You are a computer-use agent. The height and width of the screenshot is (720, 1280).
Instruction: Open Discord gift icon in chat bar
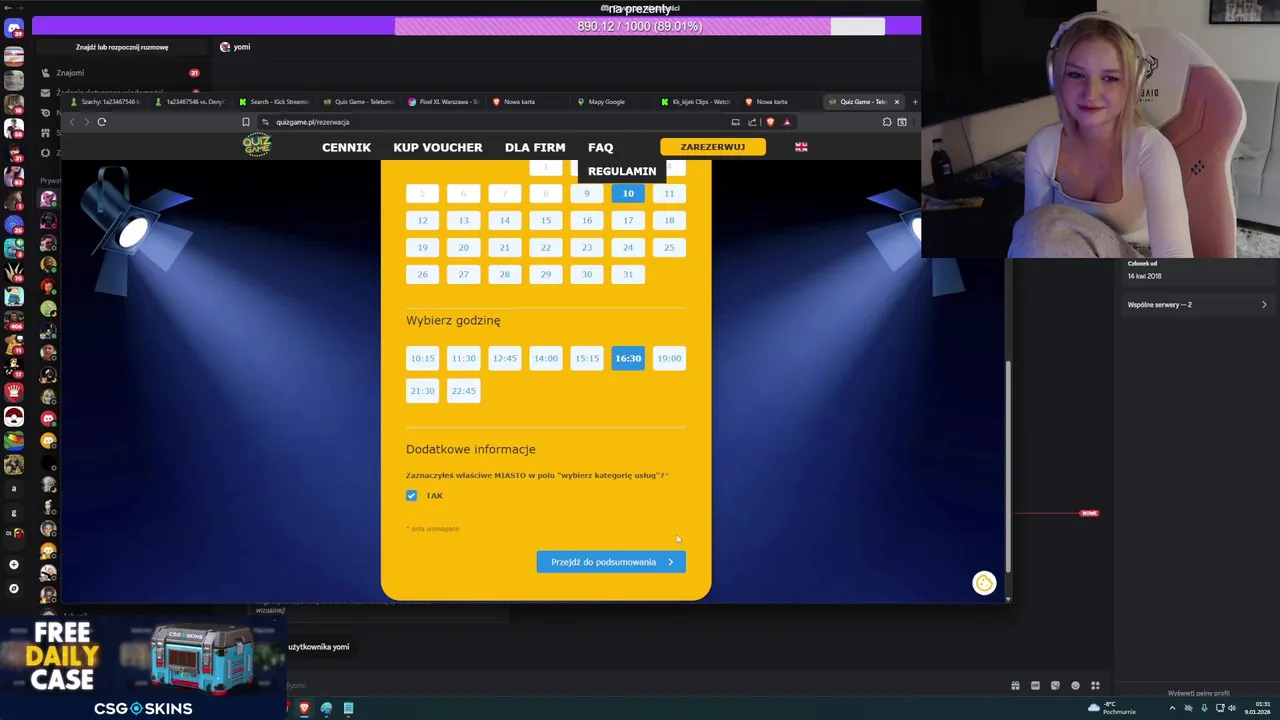pos(1015,686)
